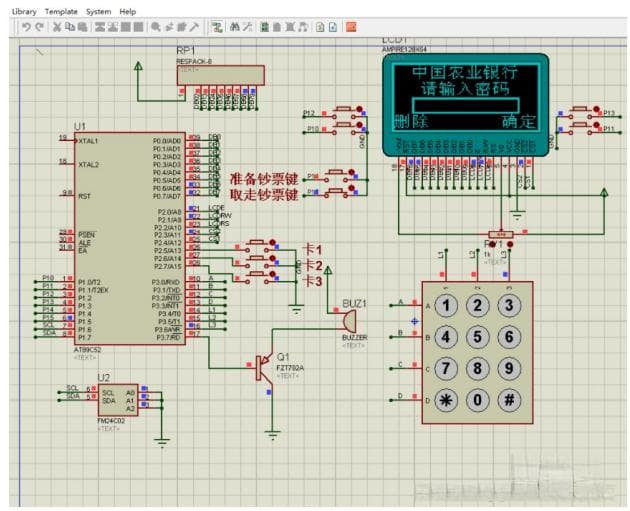The image size is (630, 511).
Task: Push the 取走钞票键 push-button switch
Action: click(x=337, y=191)
